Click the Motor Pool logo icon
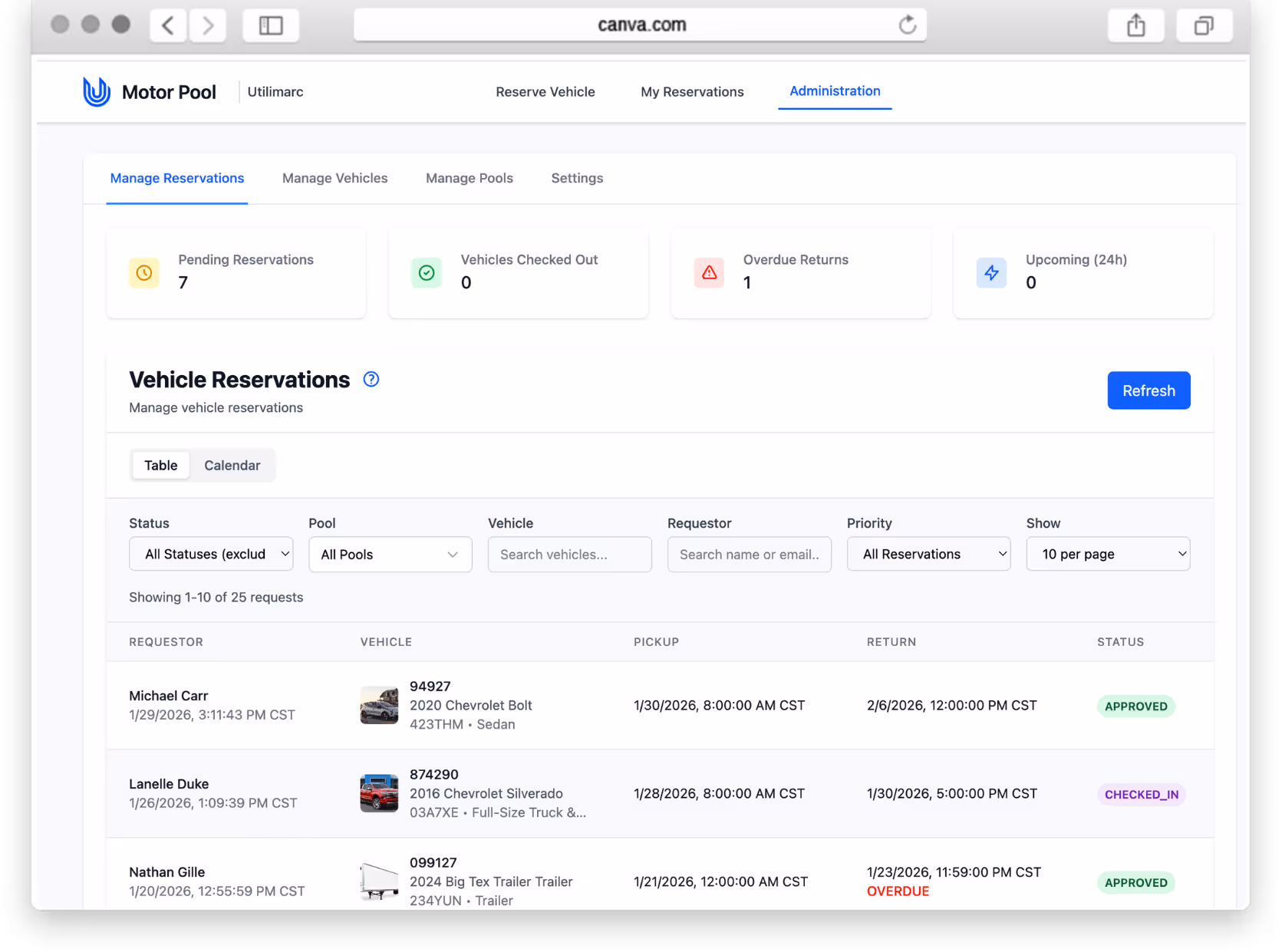Viewport: 1282px width, 952px height. (97, 91)
